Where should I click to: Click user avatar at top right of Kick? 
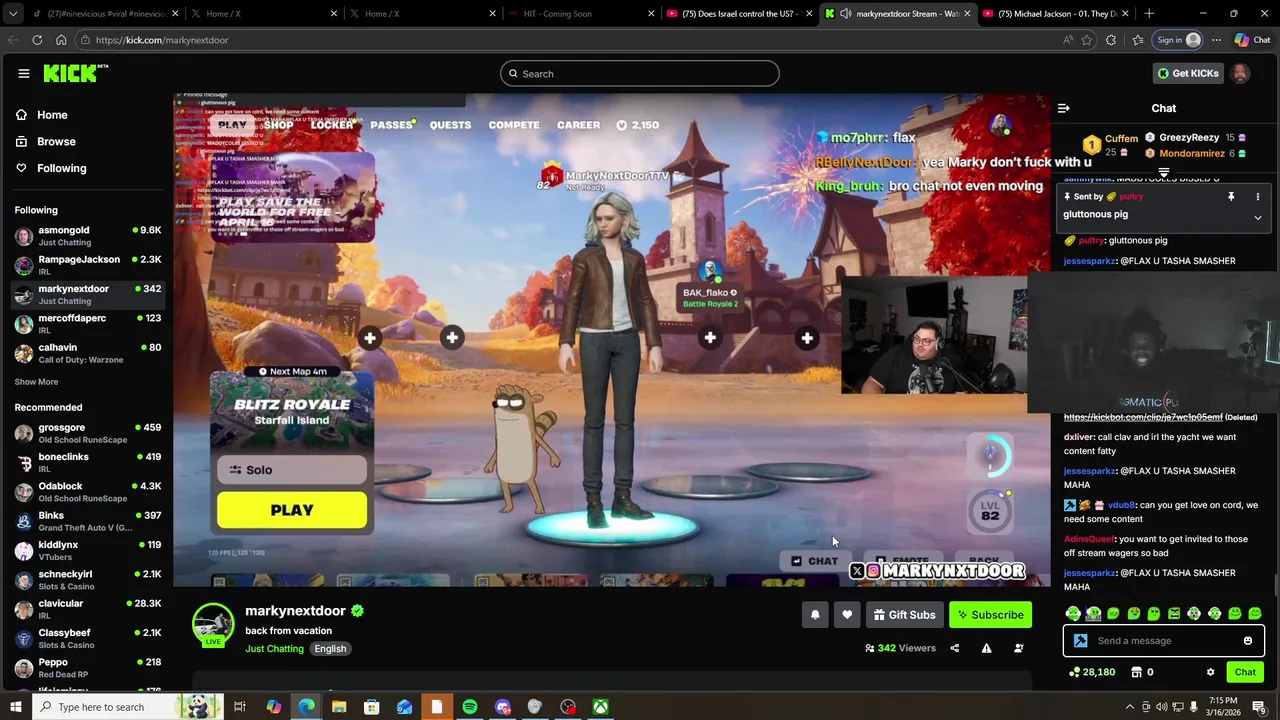pos(1240,73)
